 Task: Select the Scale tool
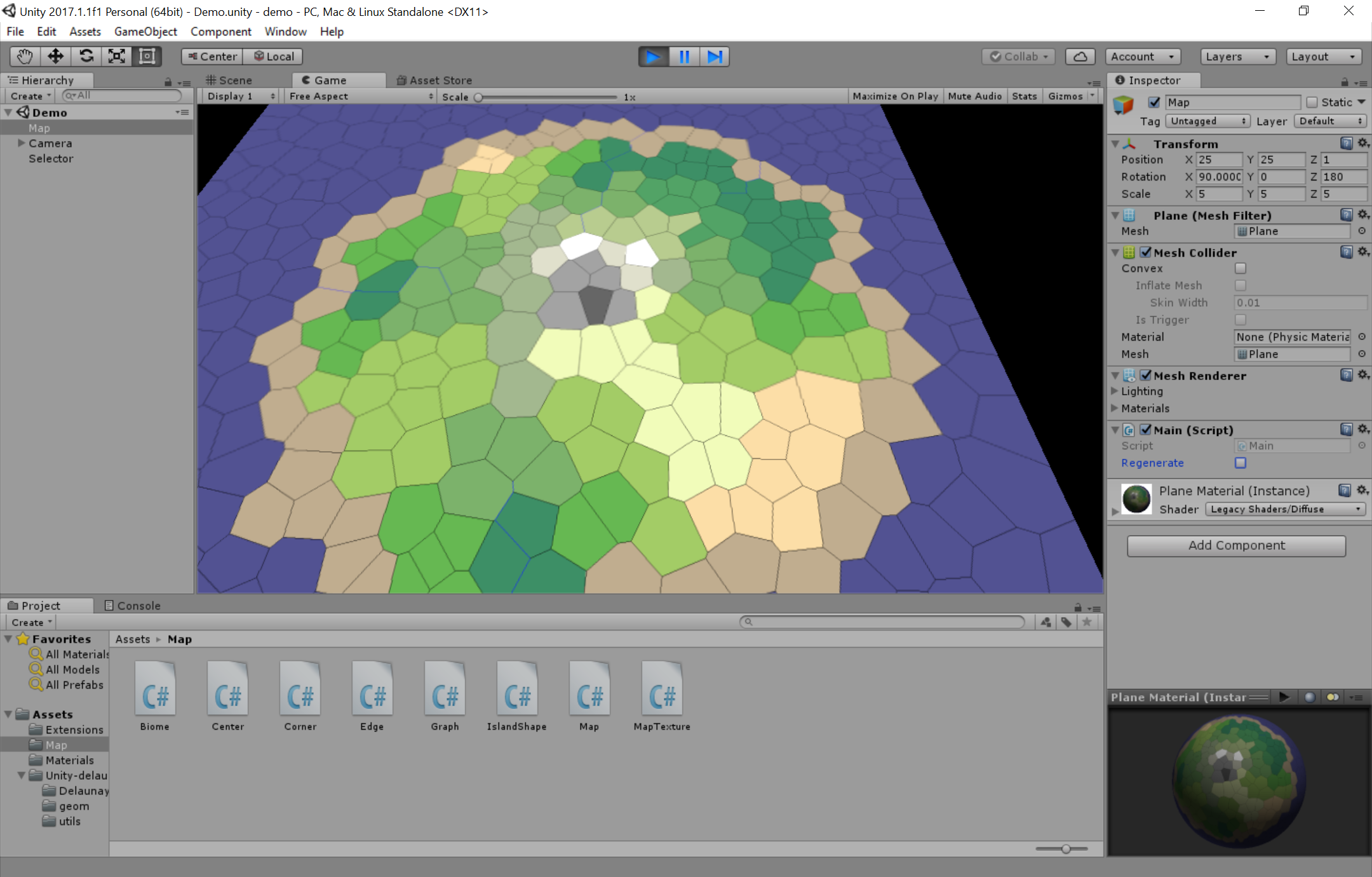tap(117, 57)
